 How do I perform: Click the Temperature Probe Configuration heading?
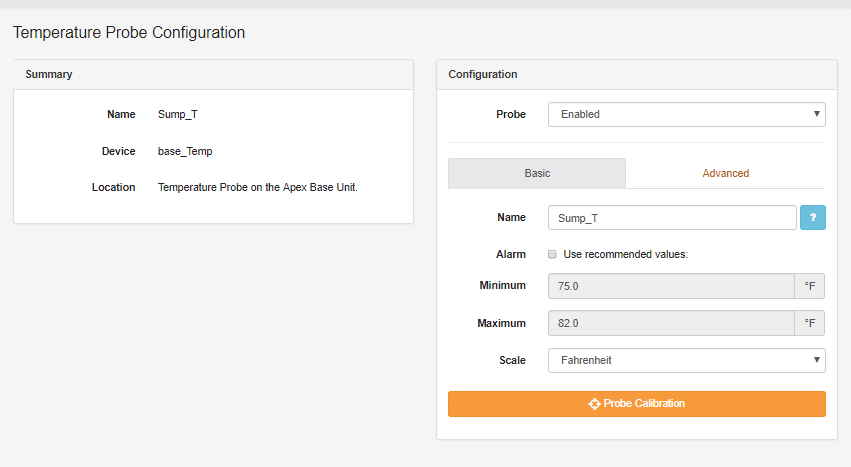click(x=129, y=33)
